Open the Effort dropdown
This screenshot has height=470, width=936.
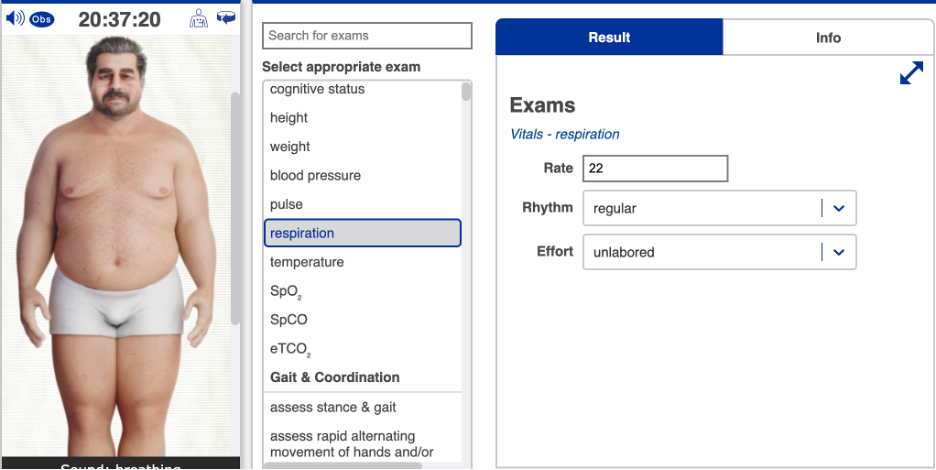tap(839, 252)
